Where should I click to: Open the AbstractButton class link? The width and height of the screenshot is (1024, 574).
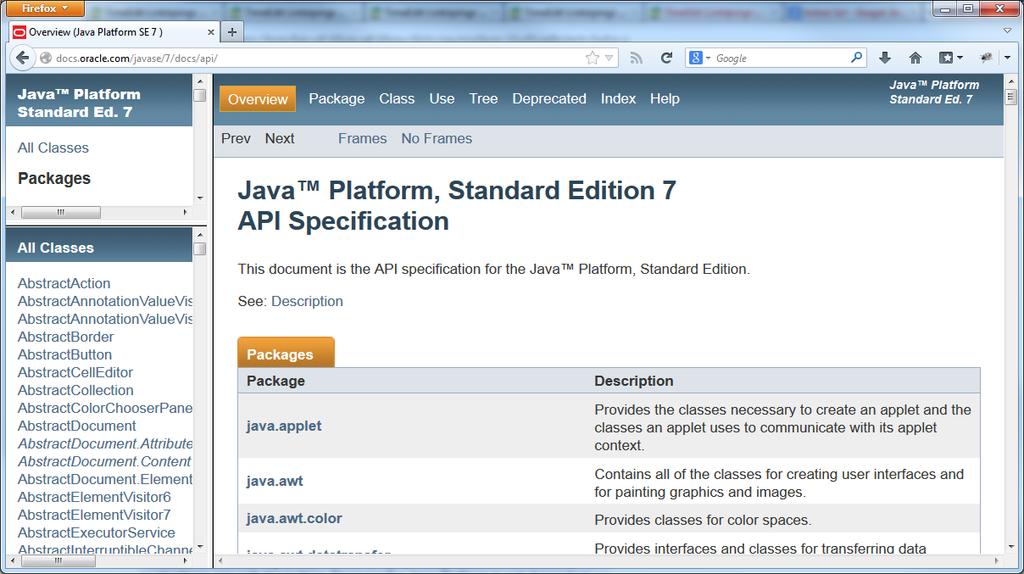(x=65, y=355)
